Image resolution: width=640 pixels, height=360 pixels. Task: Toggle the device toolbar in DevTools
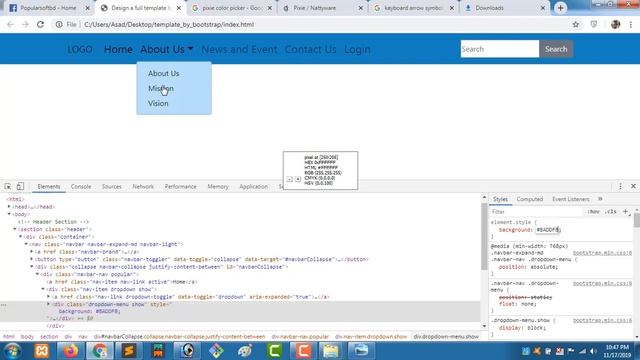point(20,187)
